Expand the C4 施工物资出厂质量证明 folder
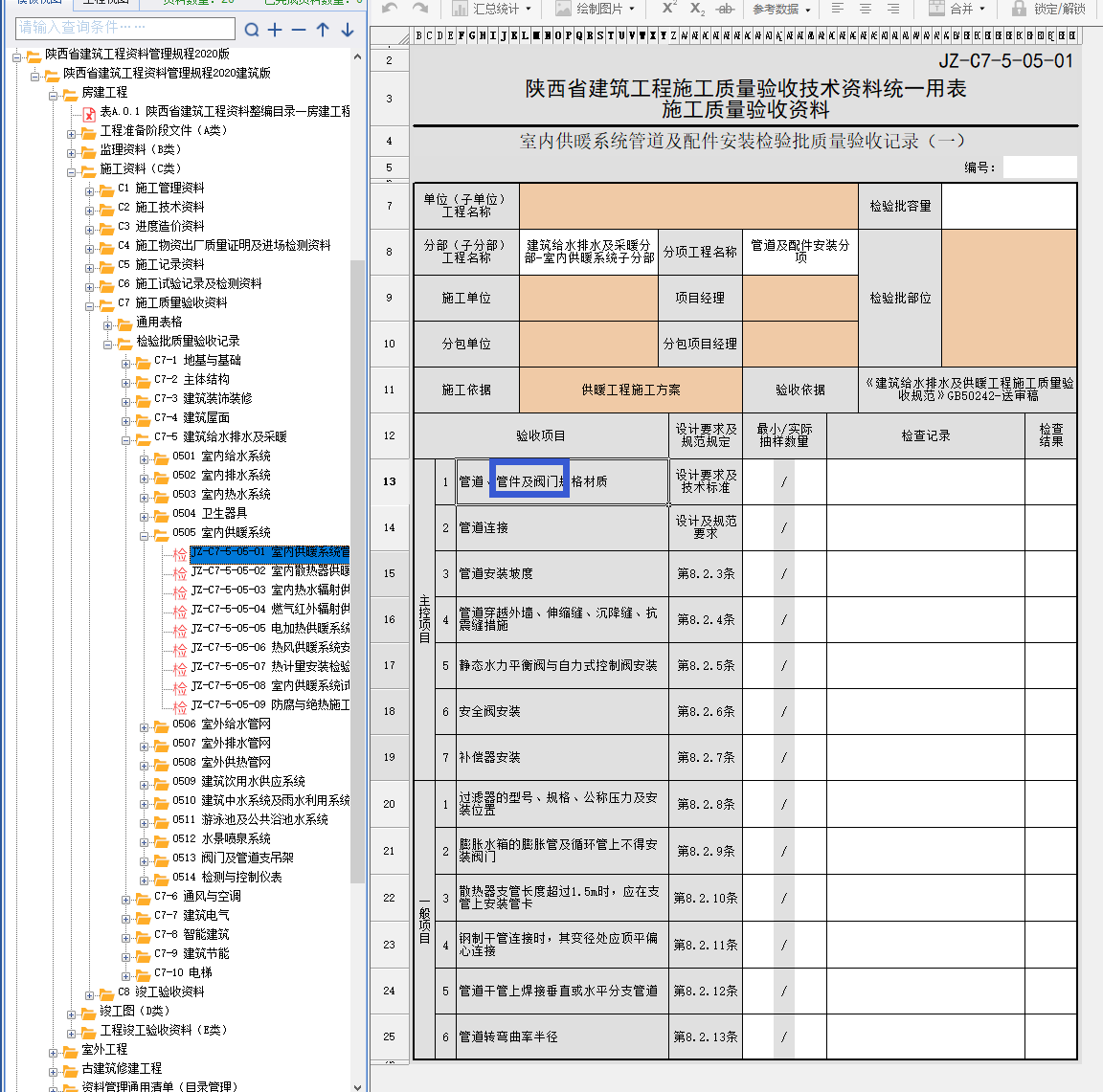This screenshot has width=1103, height=1092. pyautogui.click(x=90, y=249)
